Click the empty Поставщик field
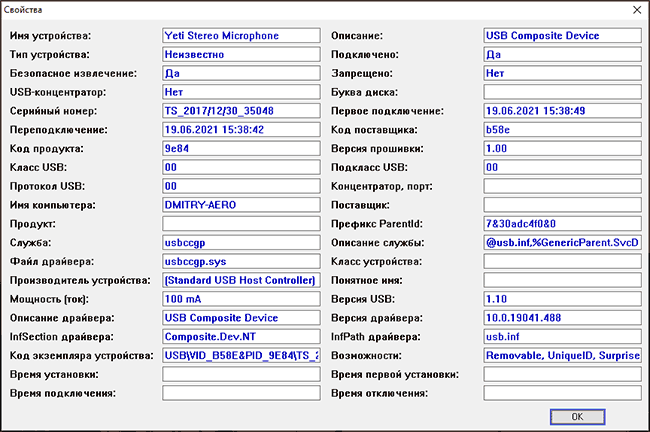Image resolution: width=650 pixels, height=432 pixels. pyautogui.click(x=563, y=205)
